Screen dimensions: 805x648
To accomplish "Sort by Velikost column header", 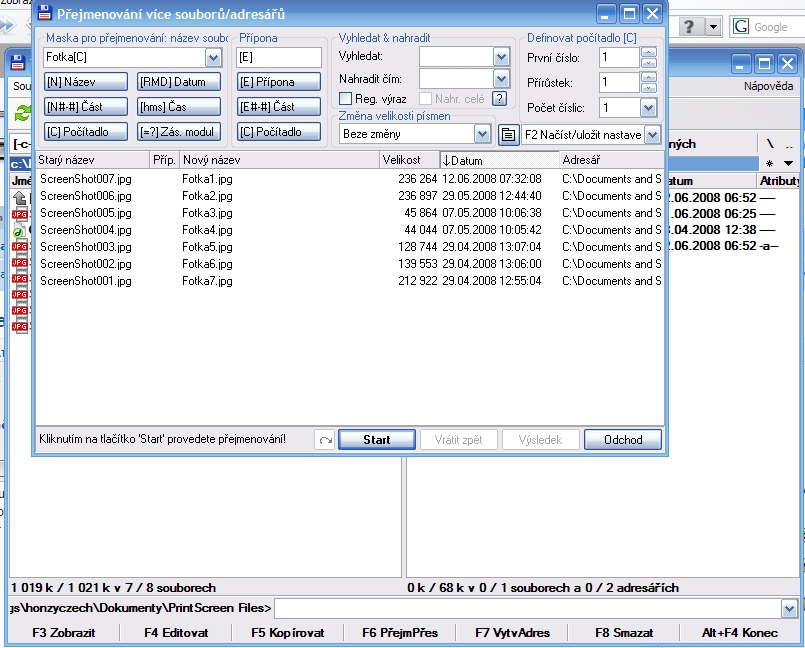I will [x=409, y=160].
